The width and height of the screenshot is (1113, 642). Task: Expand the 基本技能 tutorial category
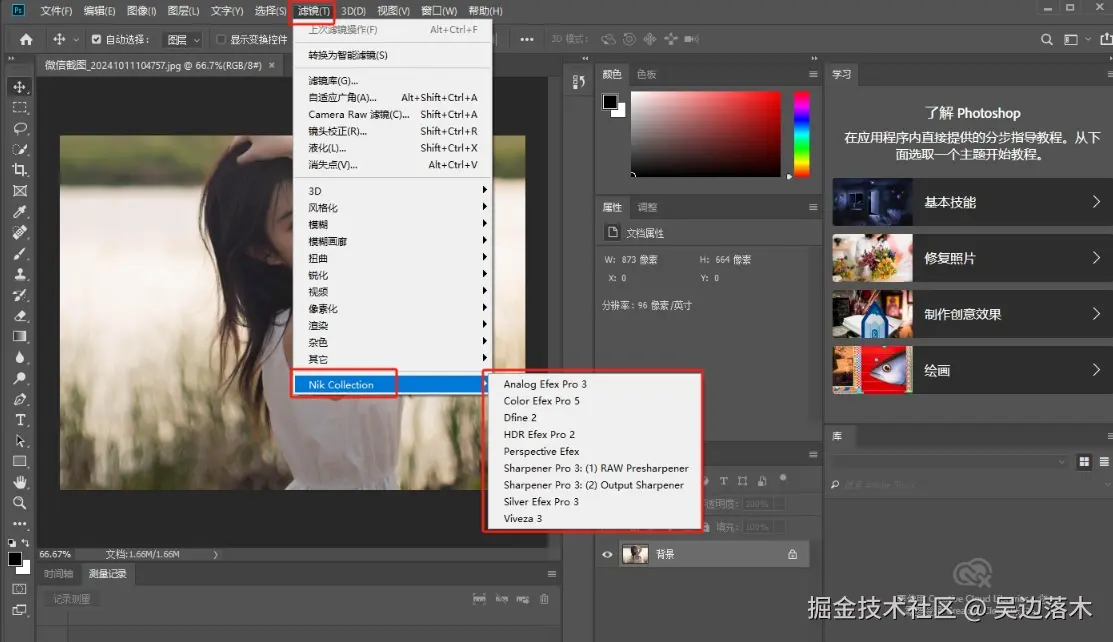[972, 202]
